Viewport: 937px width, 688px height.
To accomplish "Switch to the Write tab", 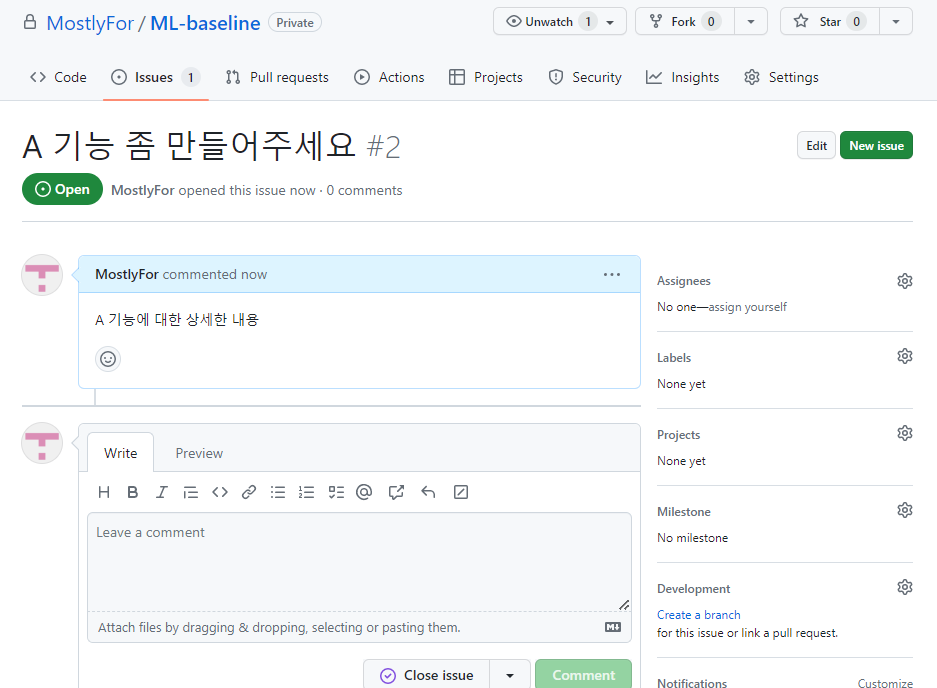I will [121, 453].
